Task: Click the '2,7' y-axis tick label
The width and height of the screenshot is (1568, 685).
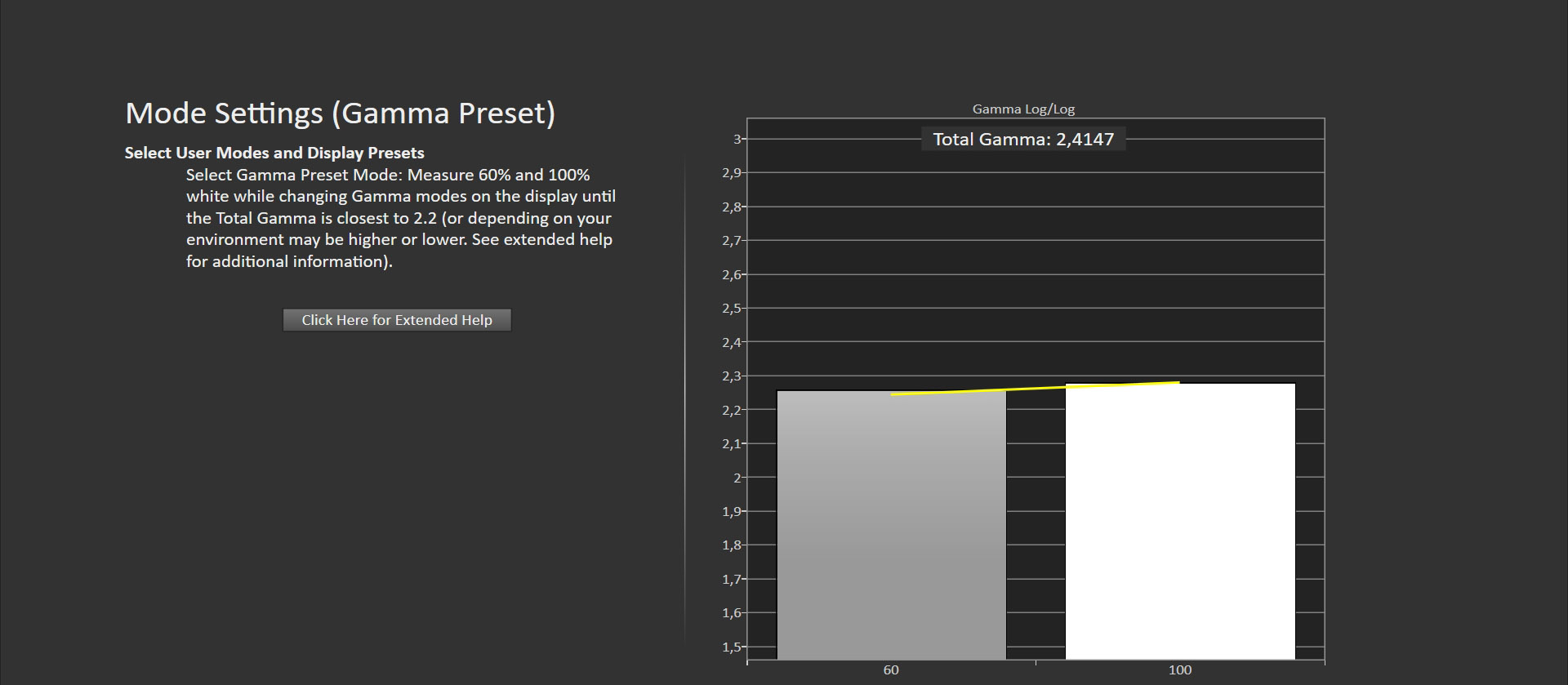Action: point(731,241)
